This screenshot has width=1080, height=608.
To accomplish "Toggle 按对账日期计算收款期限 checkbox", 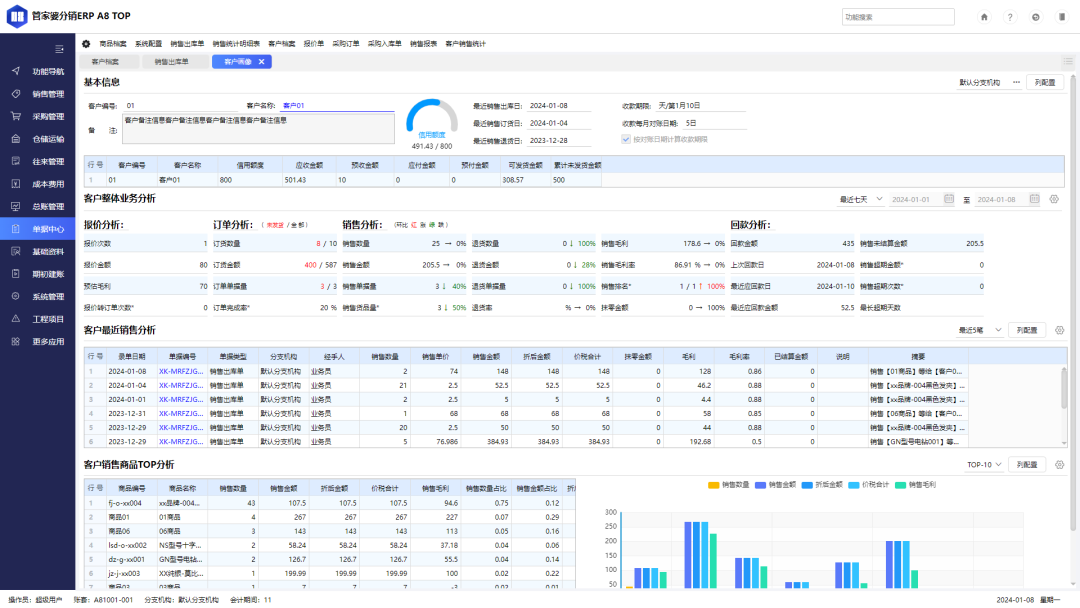I will [625, 139].
